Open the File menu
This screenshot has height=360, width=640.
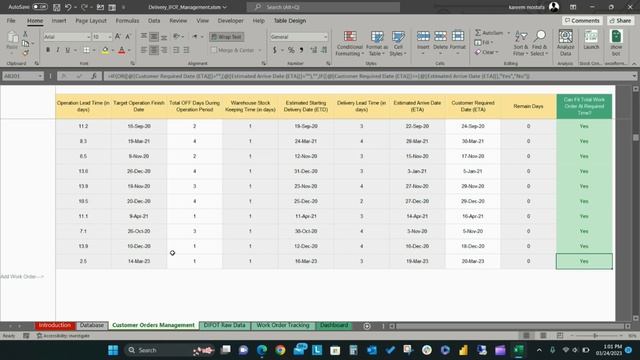(11, 20)
